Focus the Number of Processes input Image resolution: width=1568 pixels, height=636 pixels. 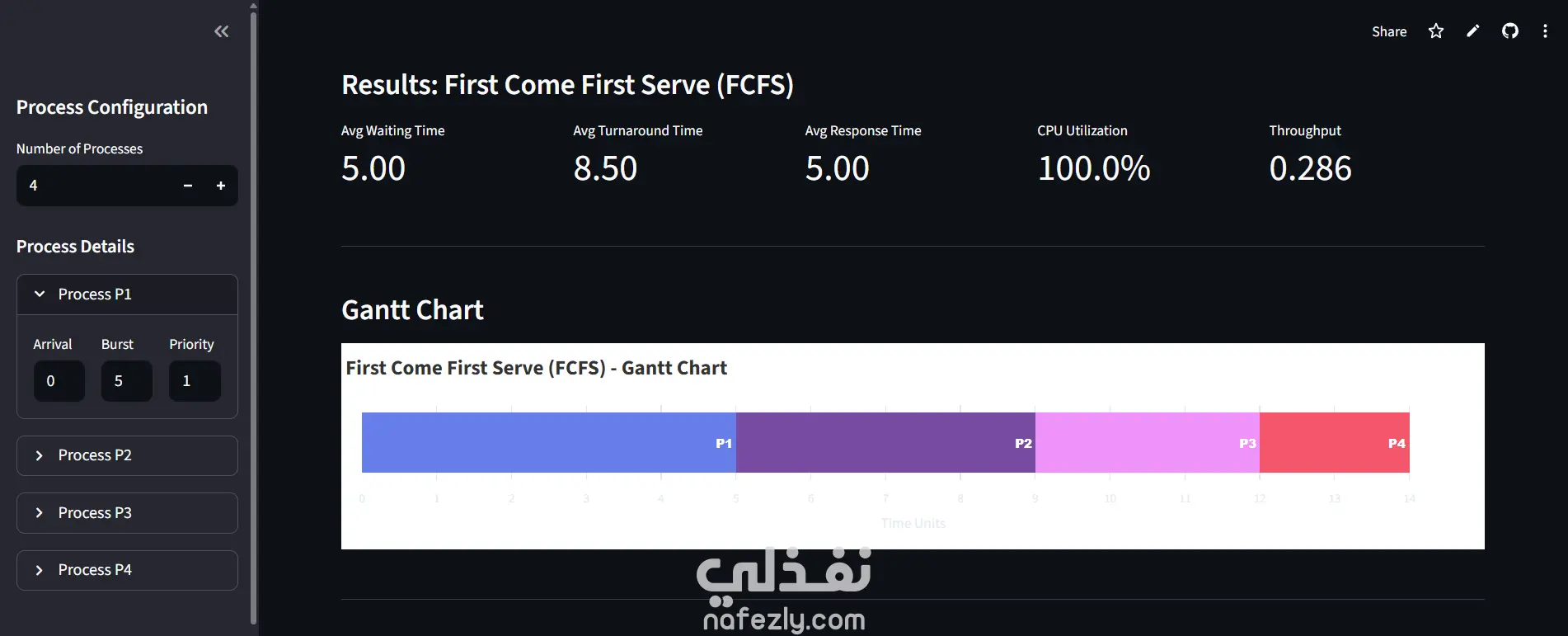(95, 186)
